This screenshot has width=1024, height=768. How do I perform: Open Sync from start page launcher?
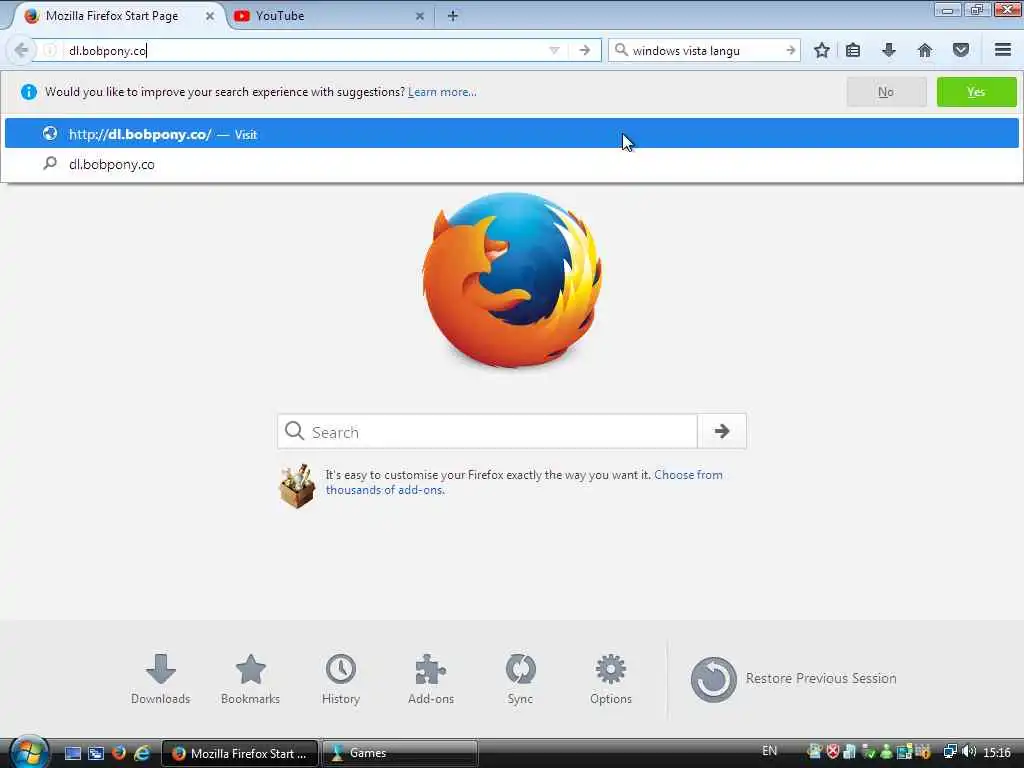520,679
